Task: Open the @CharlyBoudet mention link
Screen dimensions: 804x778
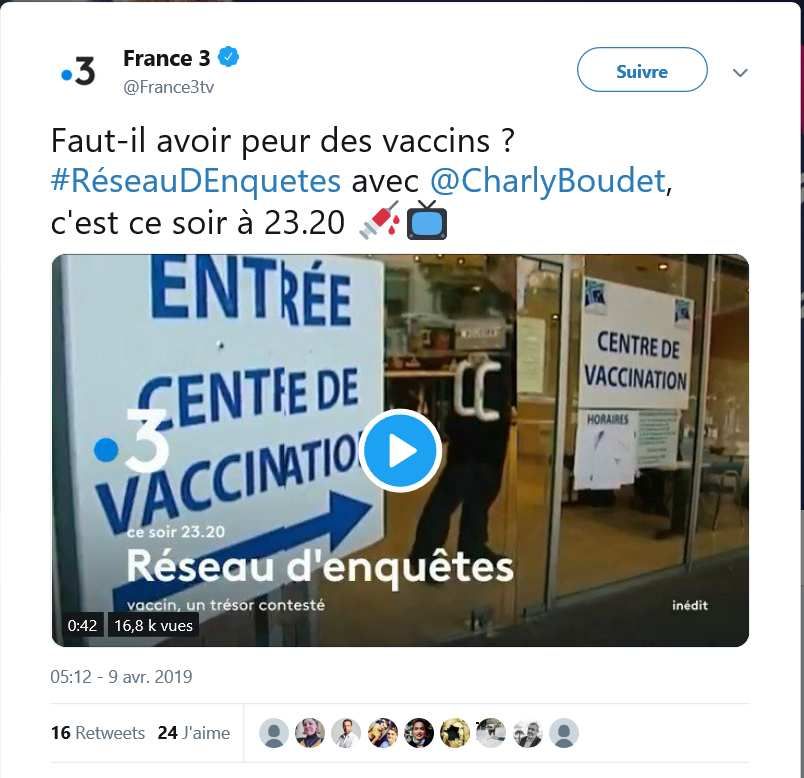Action: pos(547,181)
